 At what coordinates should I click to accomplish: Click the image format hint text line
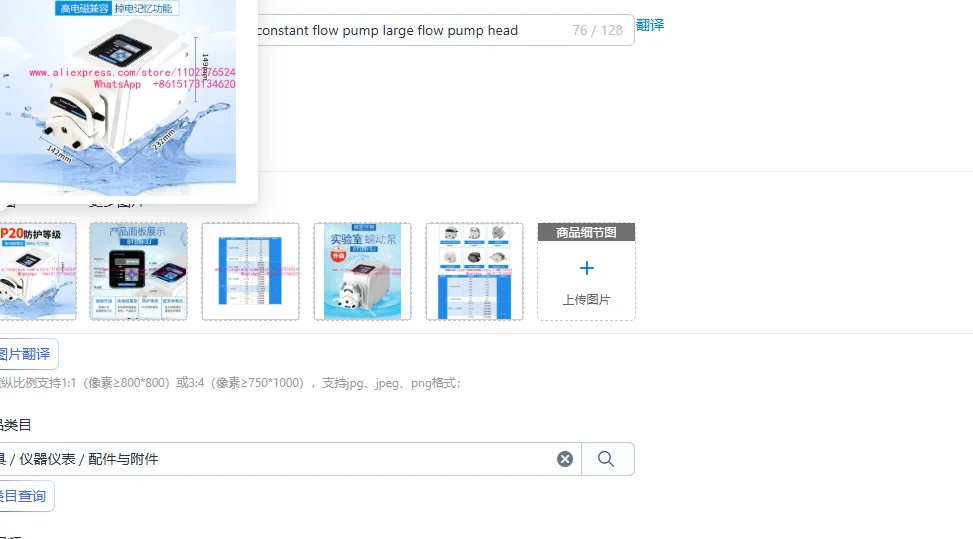[x=230, y=383]
